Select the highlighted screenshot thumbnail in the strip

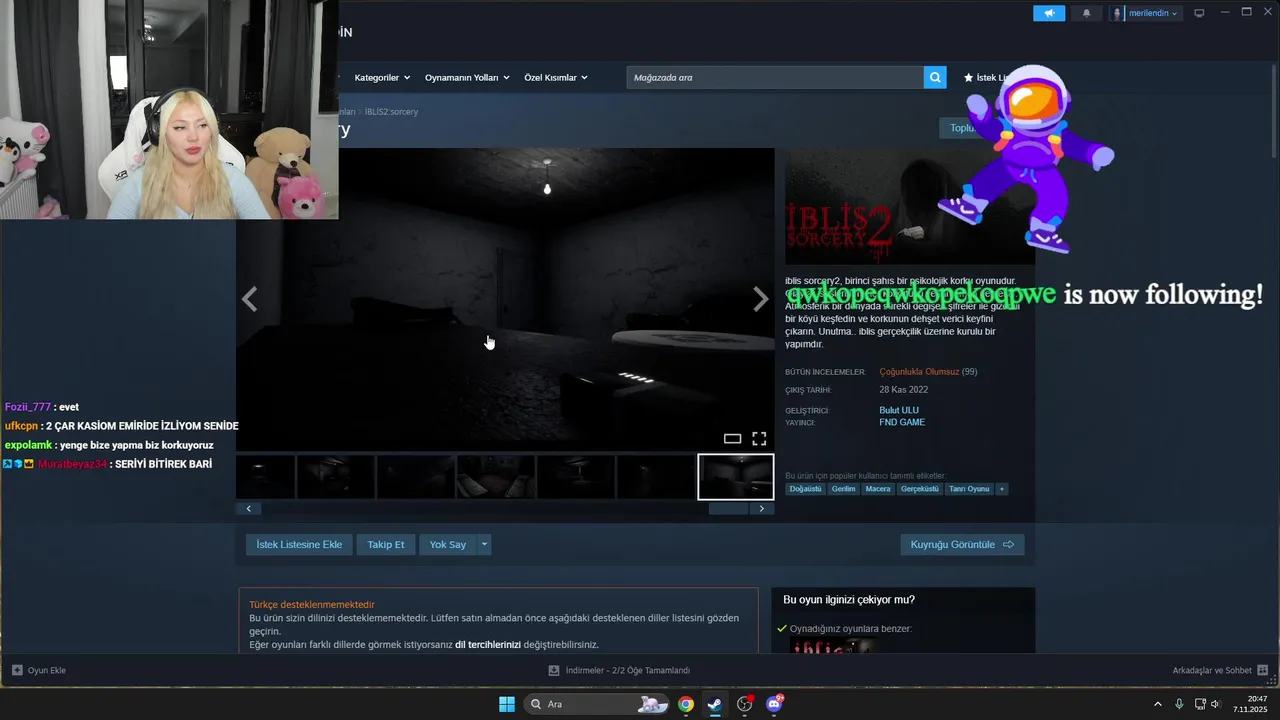coord(736,477)
